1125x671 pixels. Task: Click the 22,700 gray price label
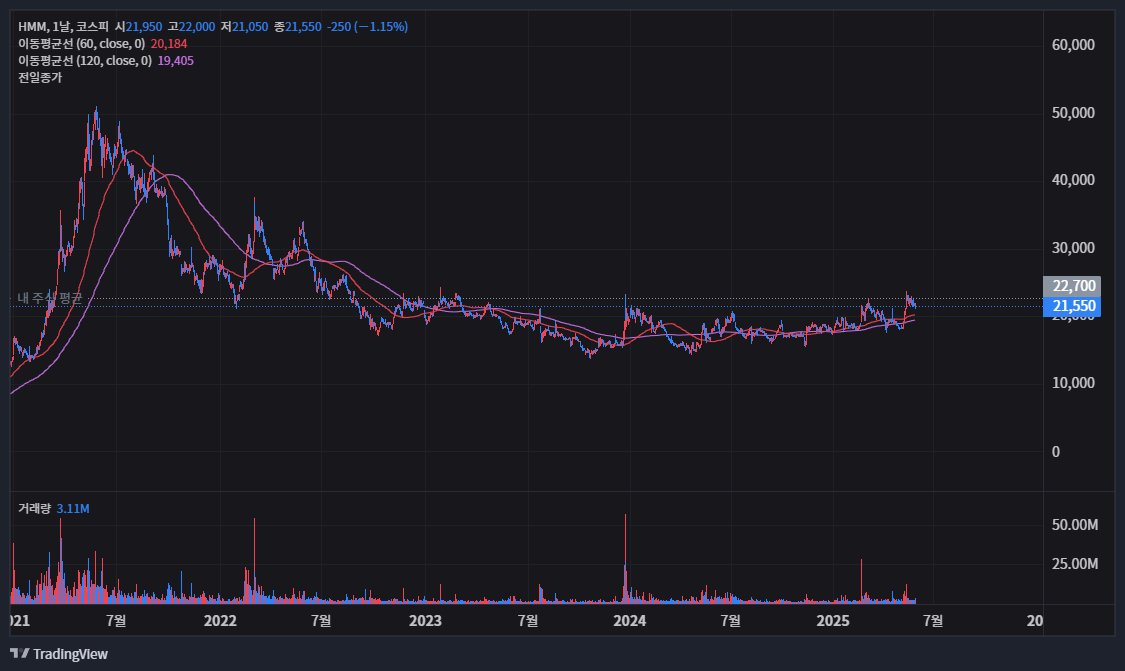1073,286
